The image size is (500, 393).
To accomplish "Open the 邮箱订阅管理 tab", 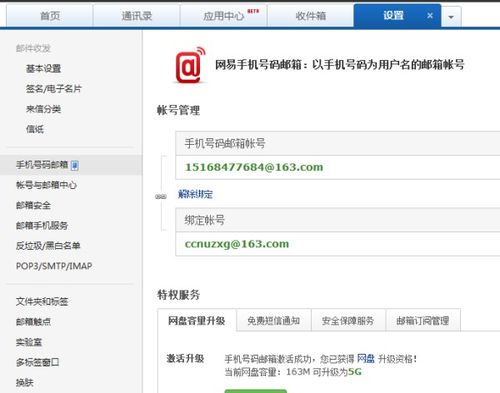I will 423,321.
